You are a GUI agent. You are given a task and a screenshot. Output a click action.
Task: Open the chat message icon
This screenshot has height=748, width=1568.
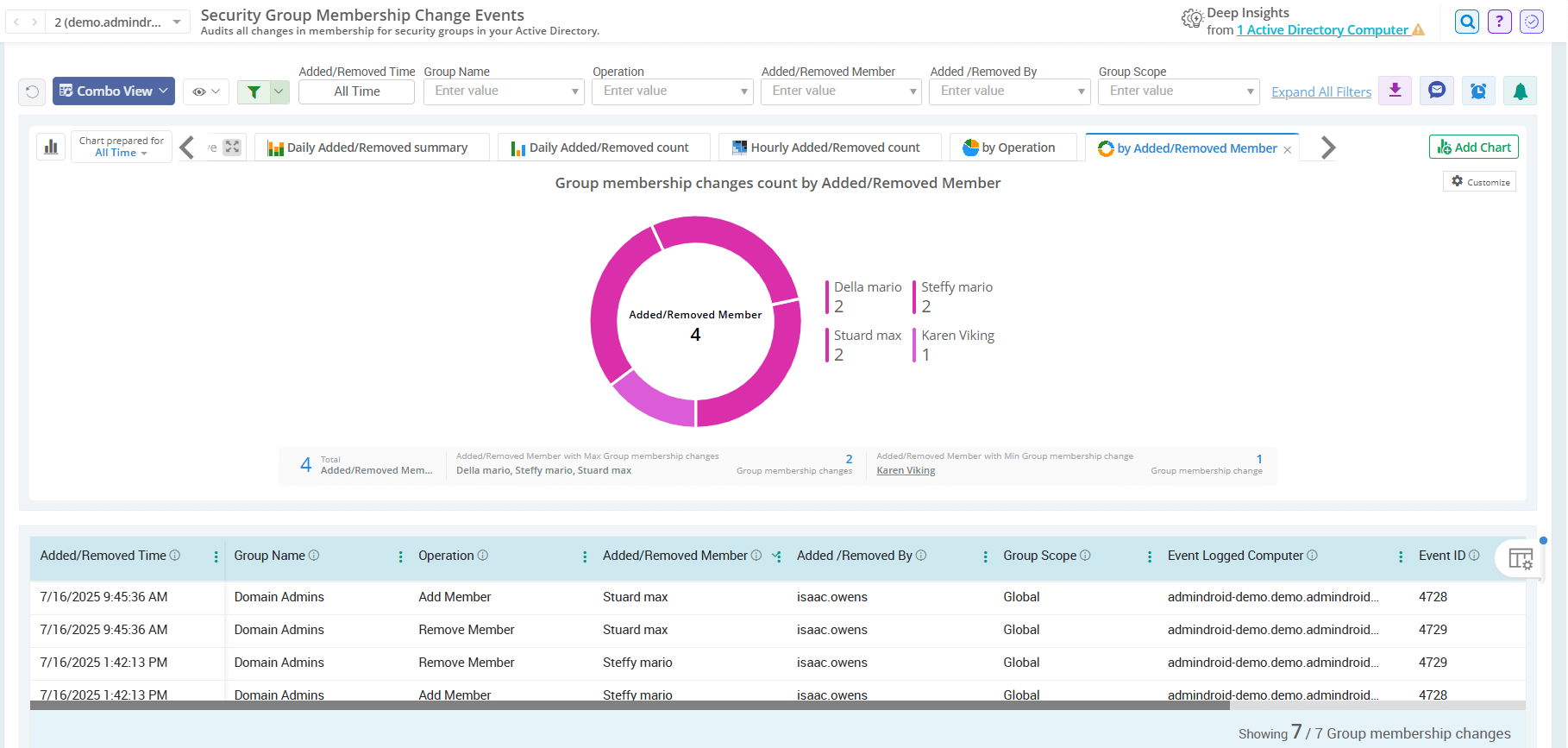coord(1436,91)
